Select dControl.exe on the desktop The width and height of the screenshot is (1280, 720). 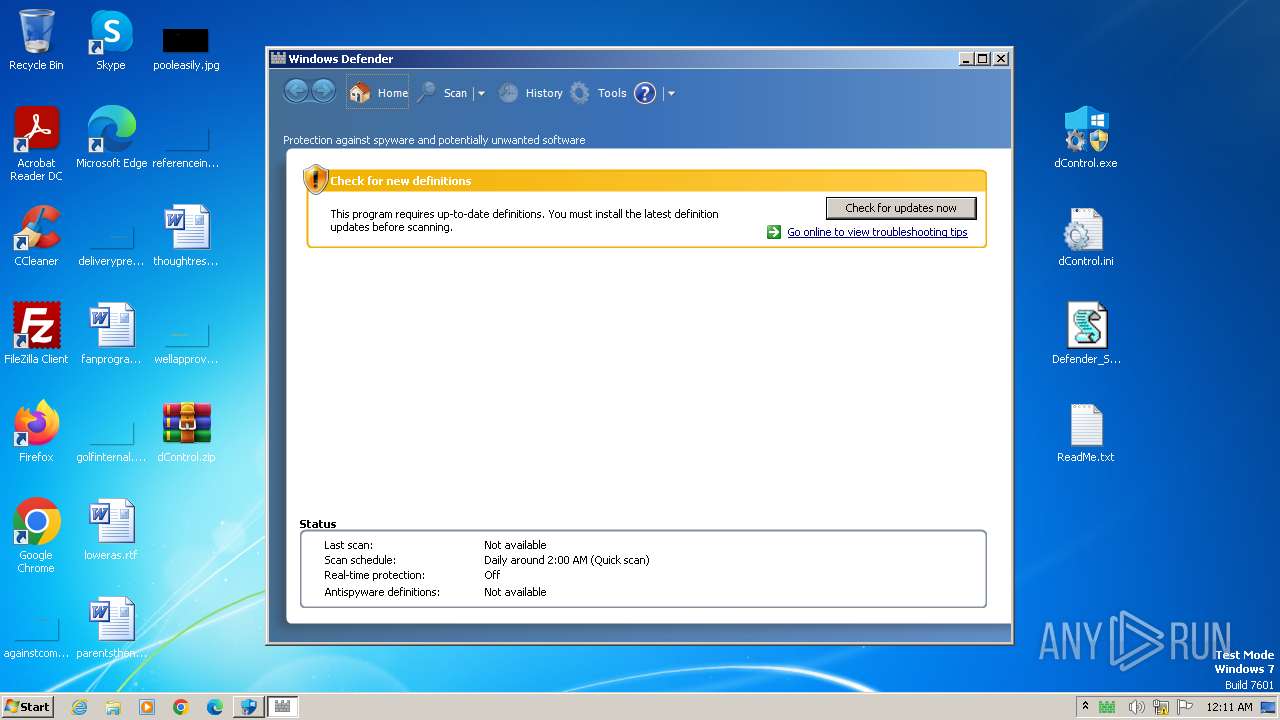tap(1086, 138)
